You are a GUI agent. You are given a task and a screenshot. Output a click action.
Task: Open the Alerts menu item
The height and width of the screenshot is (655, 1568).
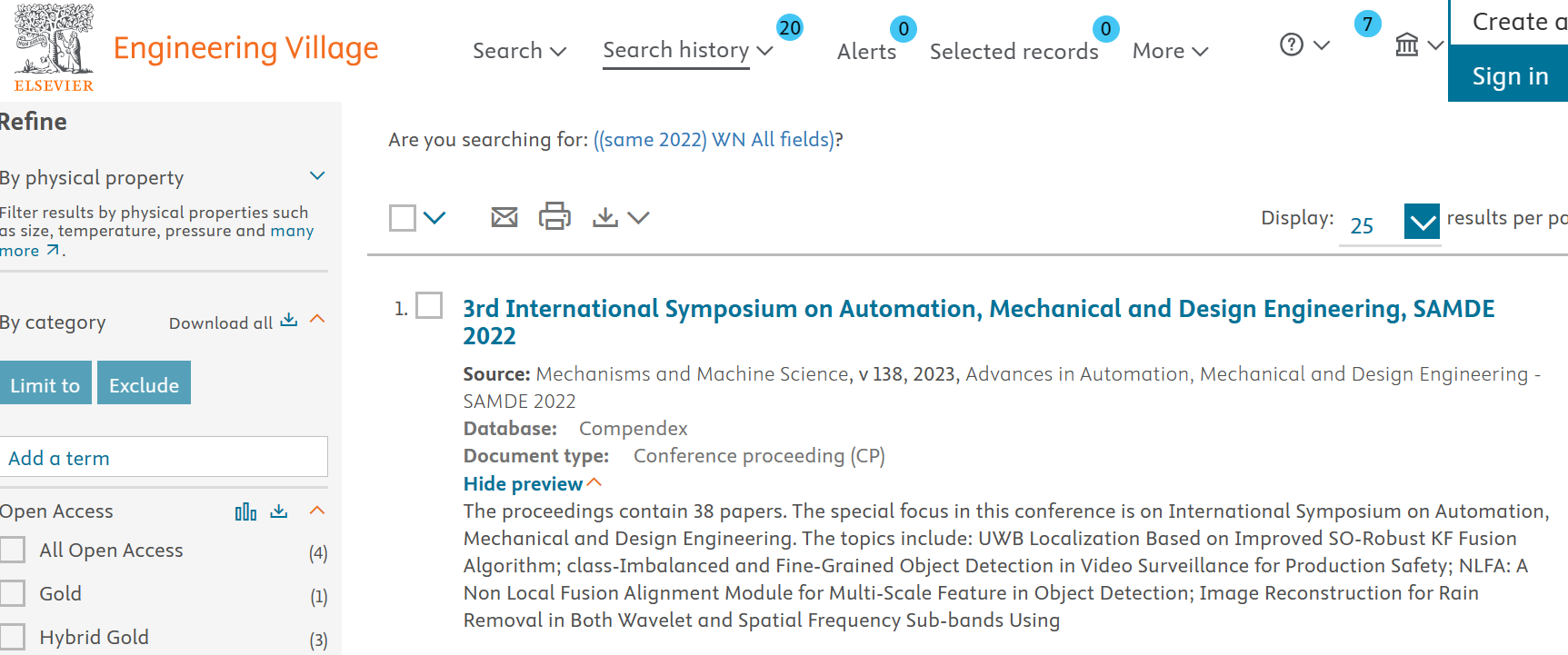coord(866,51)
